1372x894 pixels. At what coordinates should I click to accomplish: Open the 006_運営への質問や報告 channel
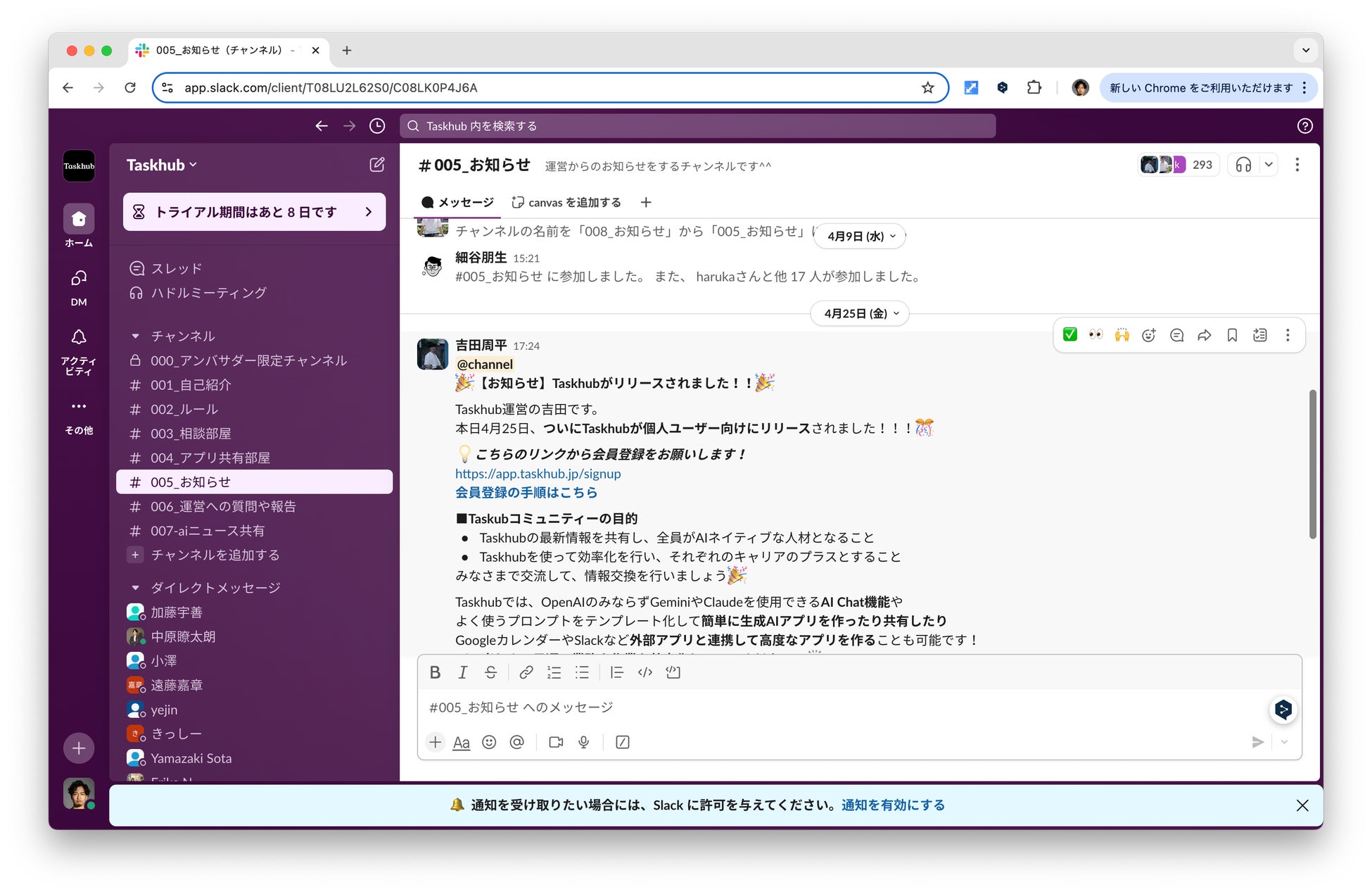(223, 506)
